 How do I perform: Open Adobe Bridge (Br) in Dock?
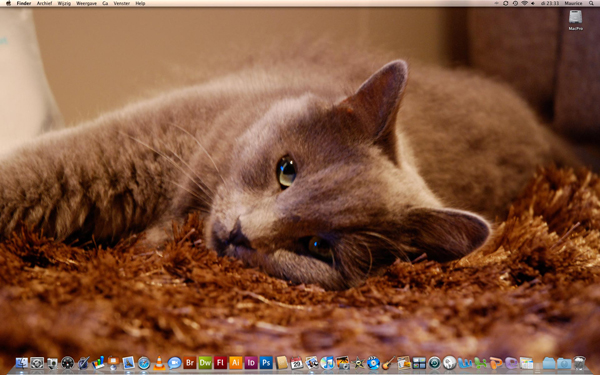[x=190, y=362]
